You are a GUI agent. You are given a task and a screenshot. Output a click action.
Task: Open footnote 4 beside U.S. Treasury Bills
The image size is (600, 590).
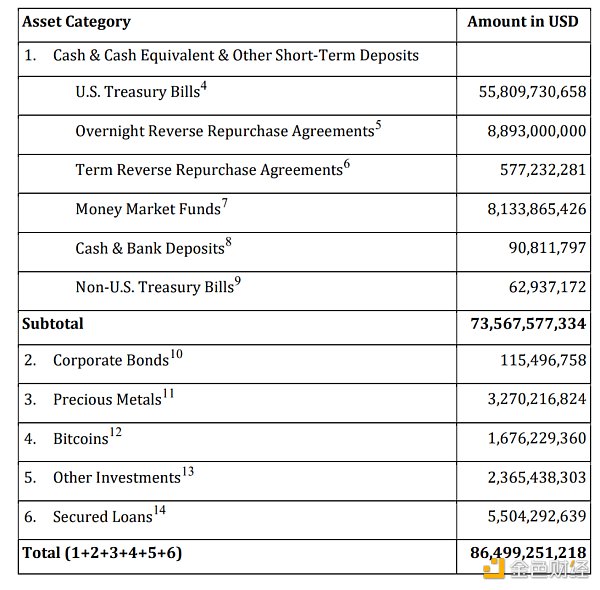tap(203, 86)
